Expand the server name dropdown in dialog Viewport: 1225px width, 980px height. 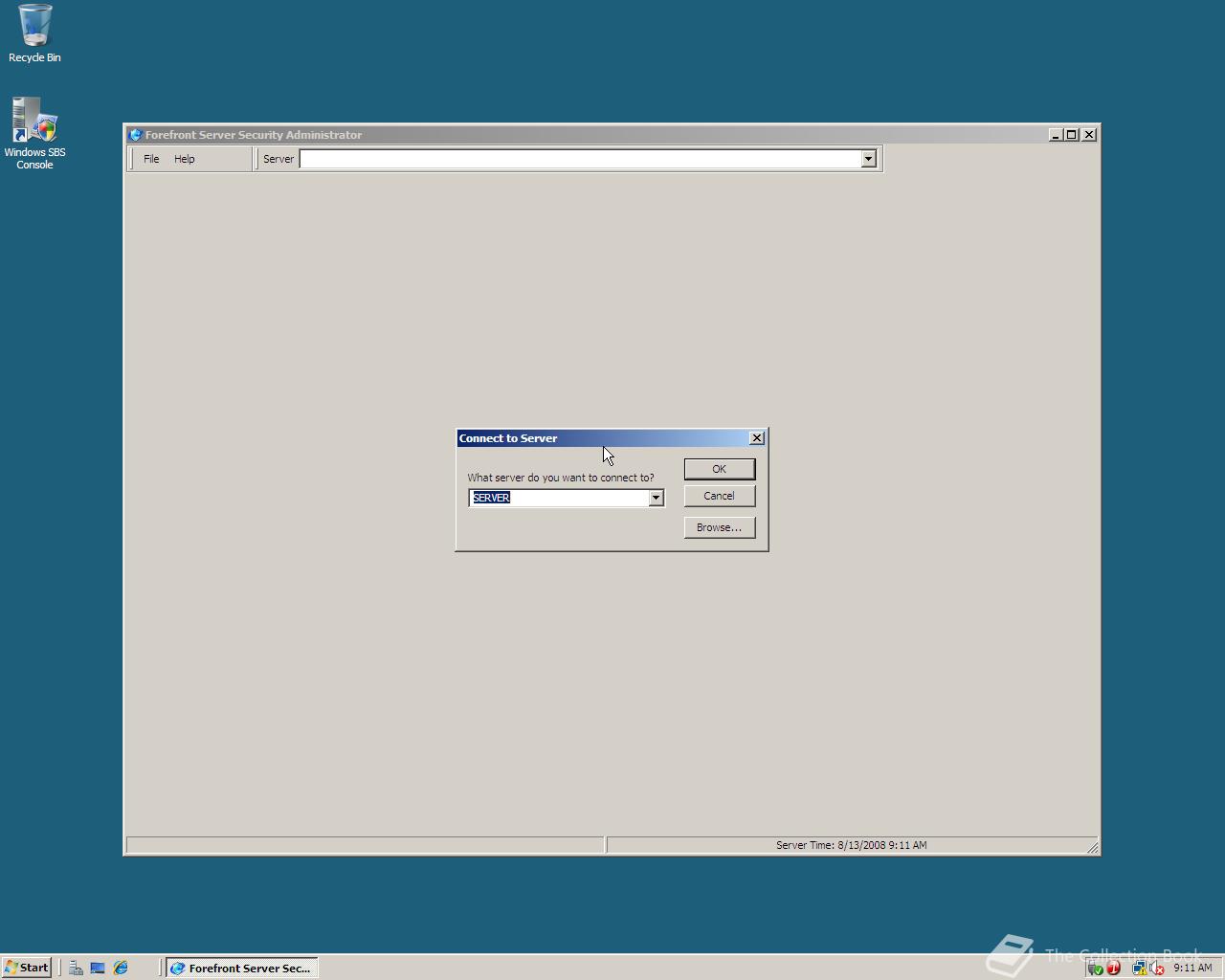(656, 498)
